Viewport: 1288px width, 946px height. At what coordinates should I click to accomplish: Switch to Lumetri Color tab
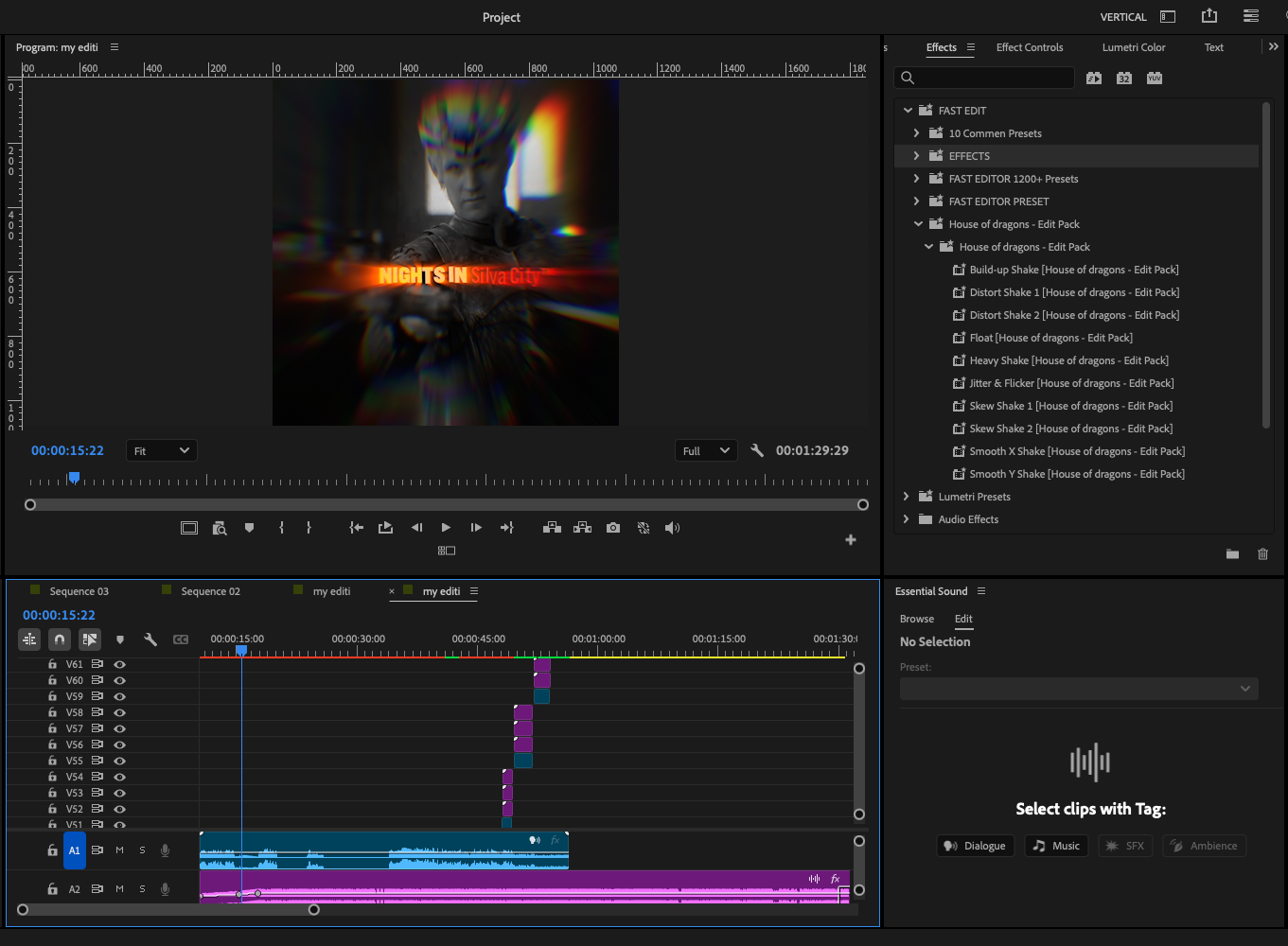pyautogui.click(x=1134, y=47)
